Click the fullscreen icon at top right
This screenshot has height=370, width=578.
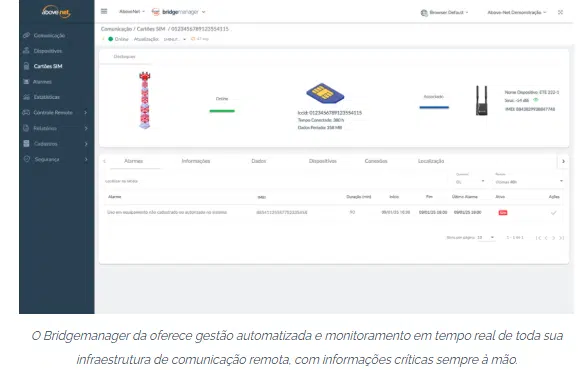point(560,12)
